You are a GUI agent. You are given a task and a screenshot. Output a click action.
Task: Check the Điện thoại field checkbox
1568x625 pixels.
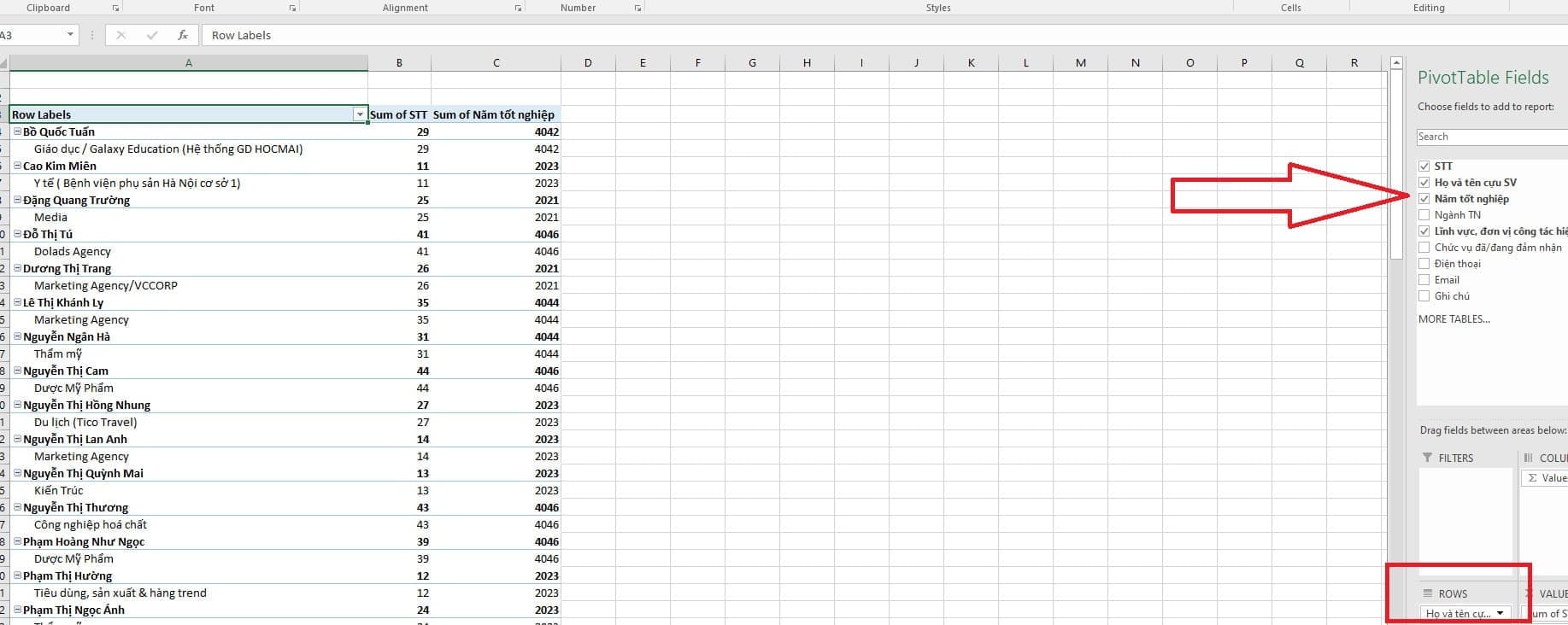1424,263
